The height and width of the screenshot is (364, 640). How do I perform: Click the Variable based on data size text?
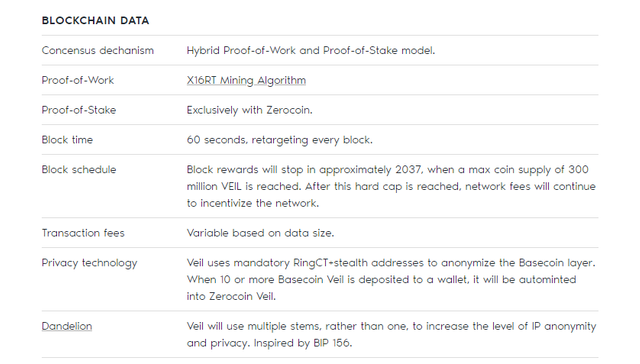[260, 233]
